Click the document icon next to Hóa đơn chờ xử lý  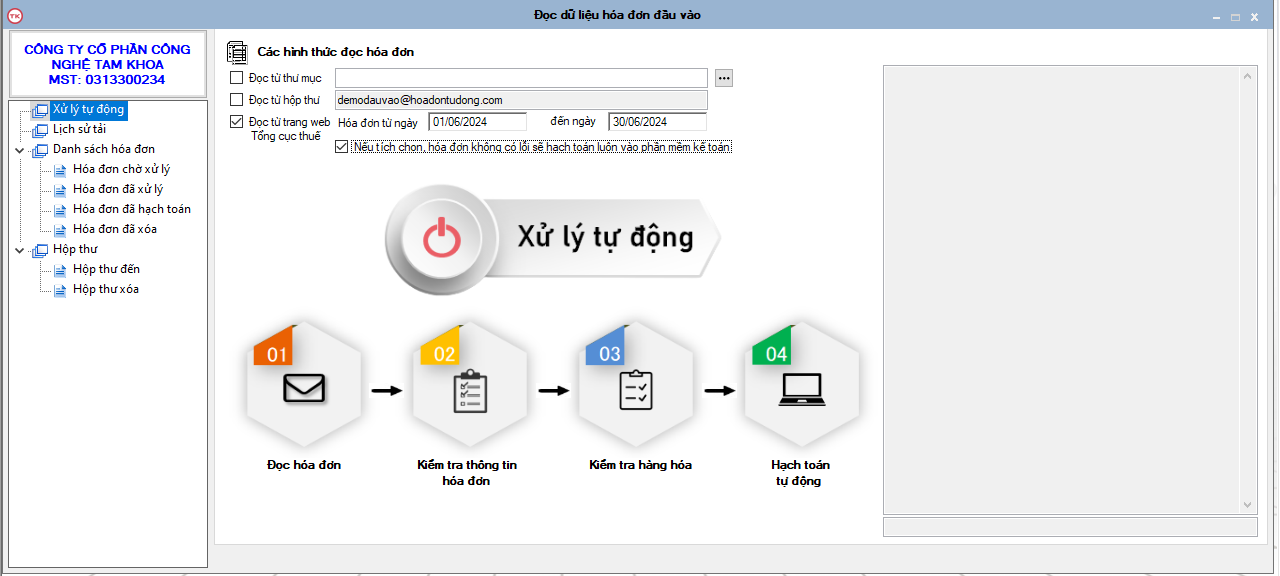59,170
